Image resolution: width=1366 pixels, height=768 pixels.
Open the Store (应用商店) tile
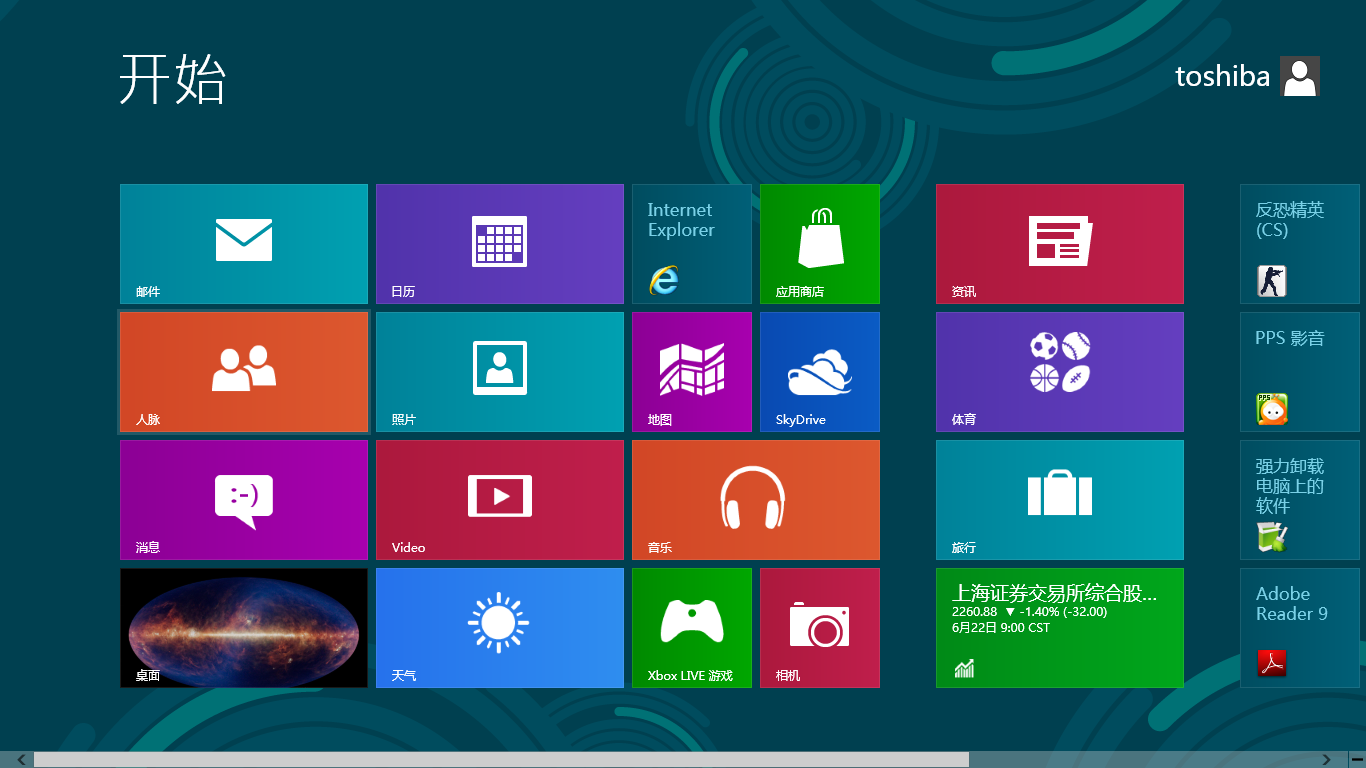(820, 244)
